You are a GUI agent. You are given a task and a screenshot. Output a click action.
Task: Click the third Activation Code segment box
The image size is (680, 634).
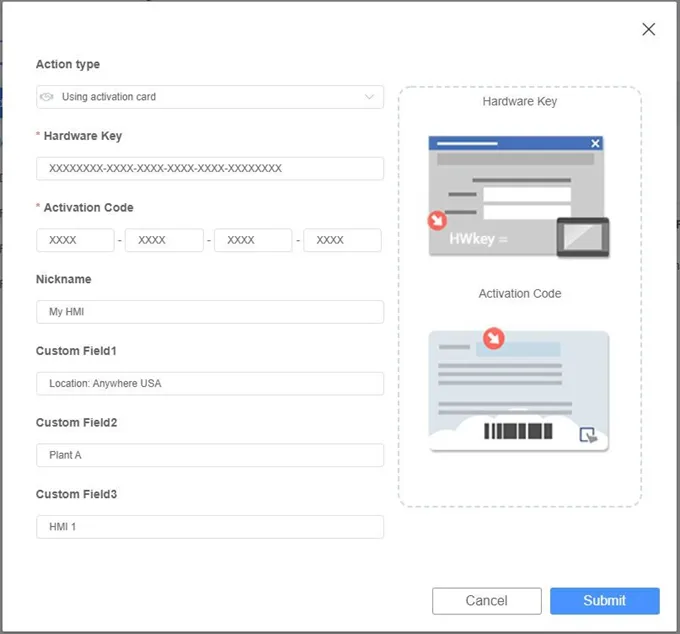pyautogui.click(x=253, y=240)
